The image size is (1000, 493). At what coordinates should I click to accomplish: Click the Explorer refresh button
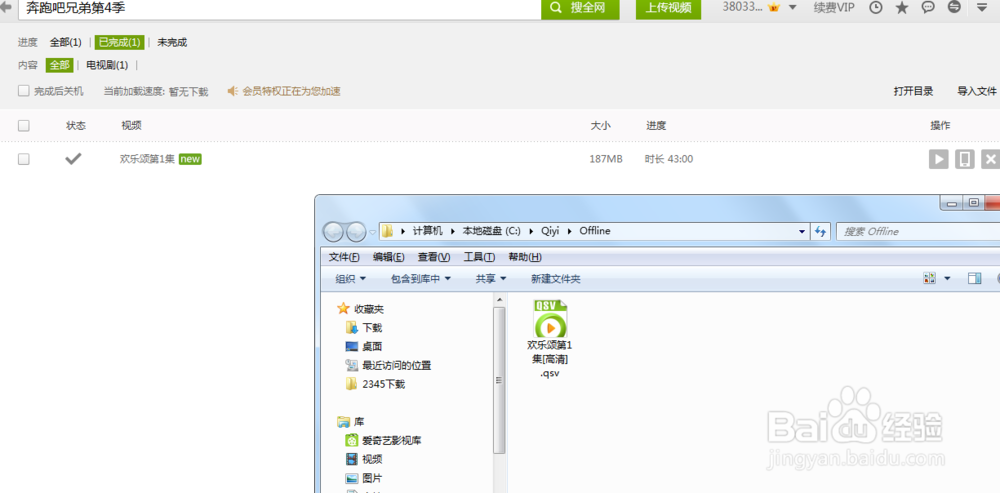point(820,232)
